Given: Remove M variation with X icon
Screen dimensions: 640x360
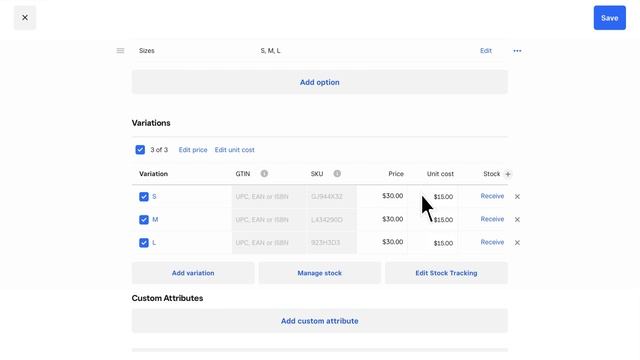Looking at the screenshot, I should [x=517, y=220].
